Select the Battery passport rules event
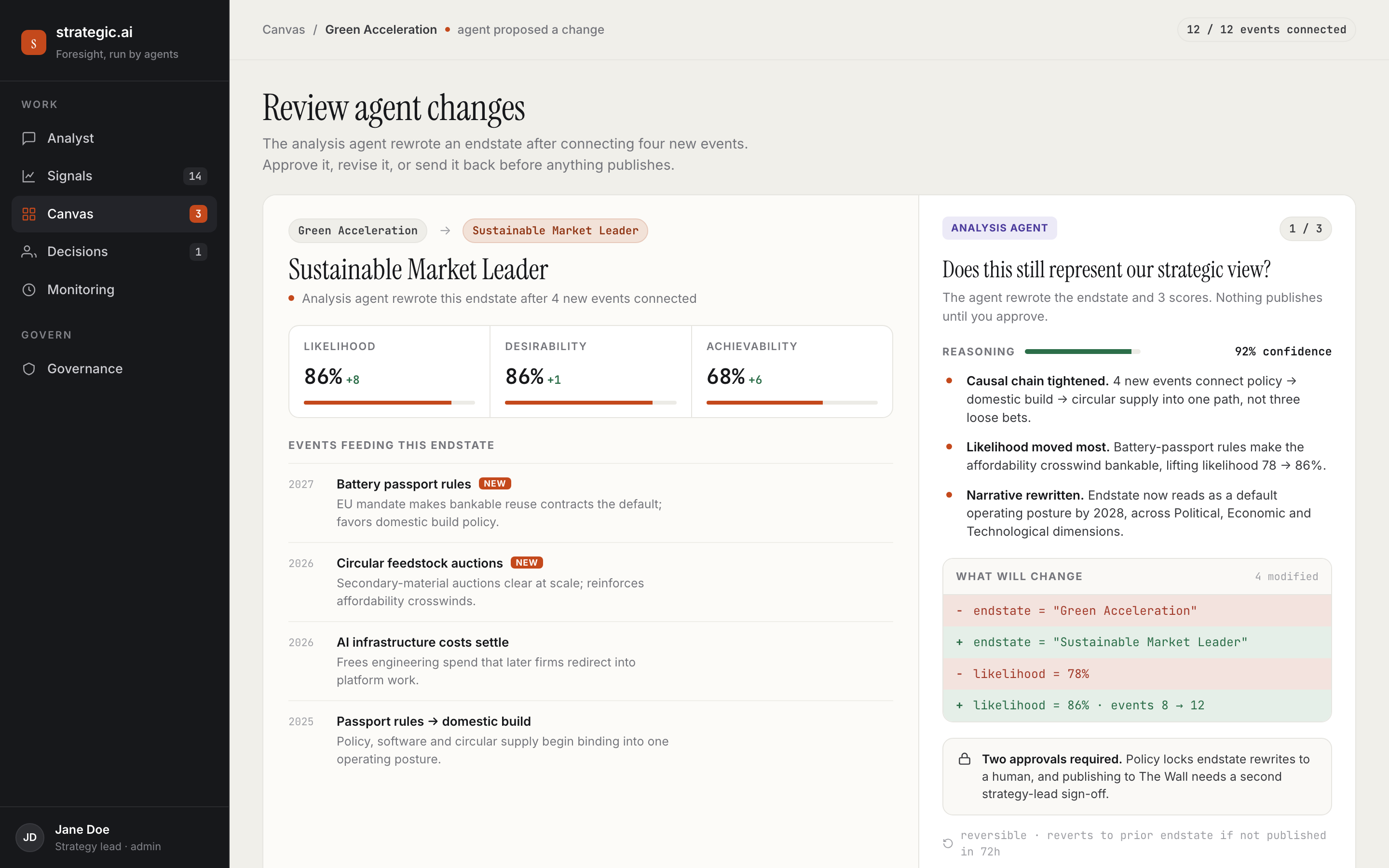The height and width of the screenshot is (868, 1389). click(x=591, y=503)
